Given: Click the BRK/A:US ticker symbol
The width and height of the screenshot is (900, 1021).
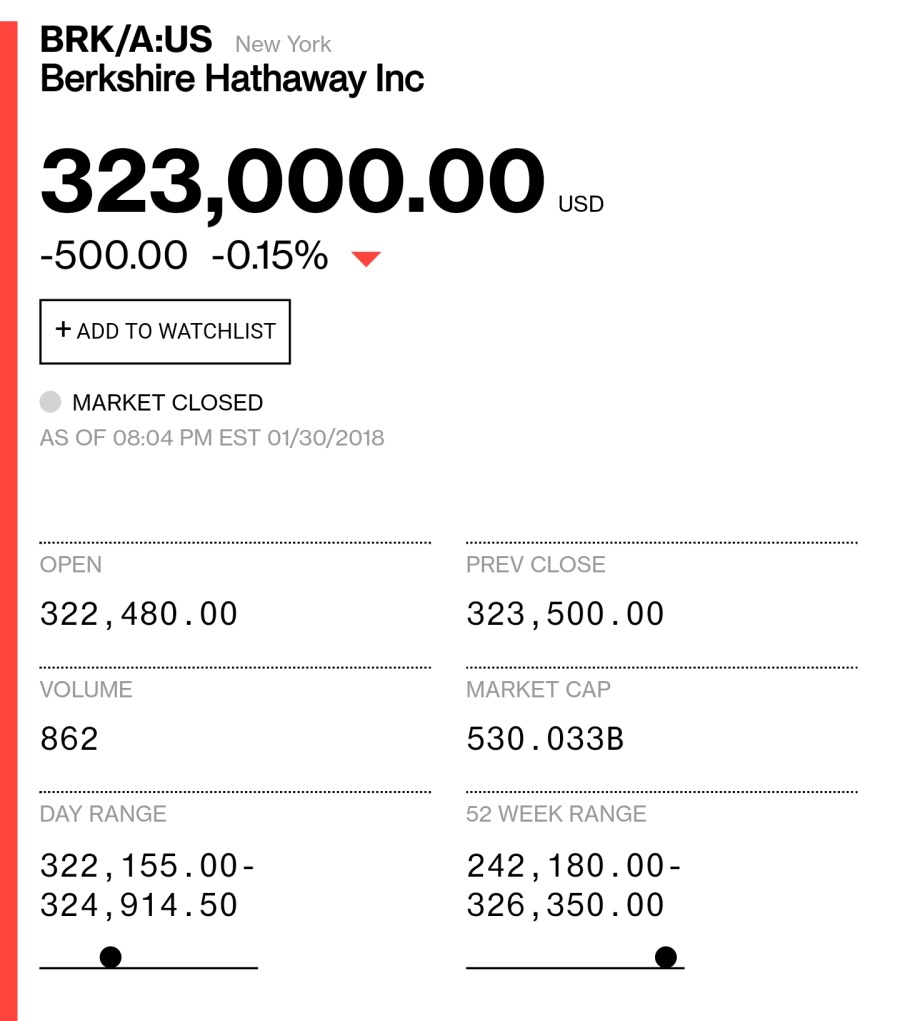Looking at the screenshot, I should click(126, 39).
